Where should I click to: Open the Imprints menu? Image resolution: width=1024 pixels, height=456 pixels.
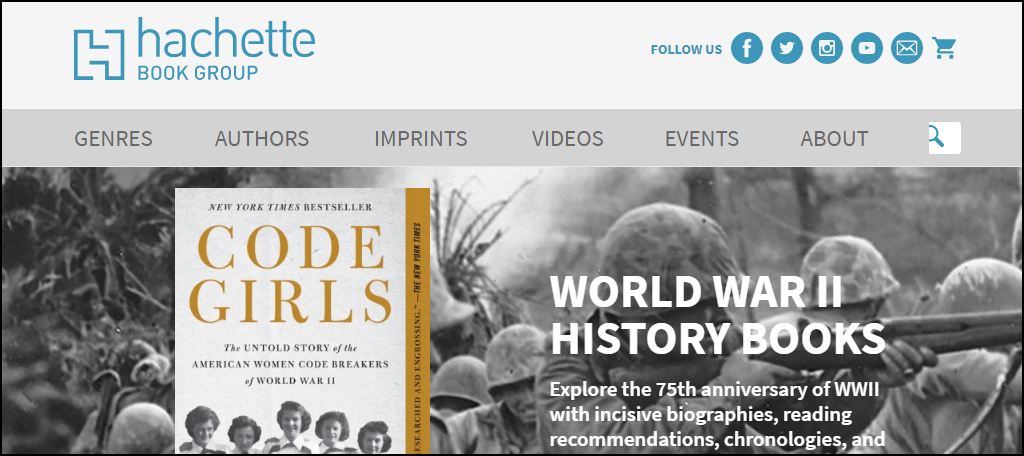[421, 138]
